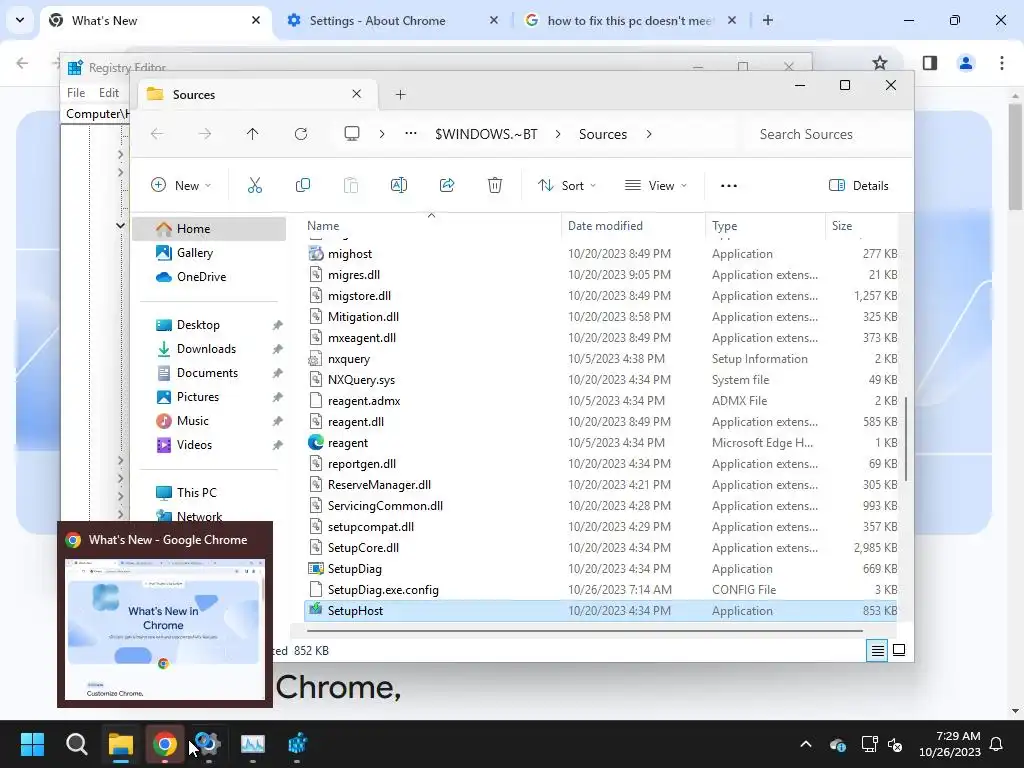Switch to the What's New Chrome tab
The width and height of the screenshot is (1024, 768).
157,20
